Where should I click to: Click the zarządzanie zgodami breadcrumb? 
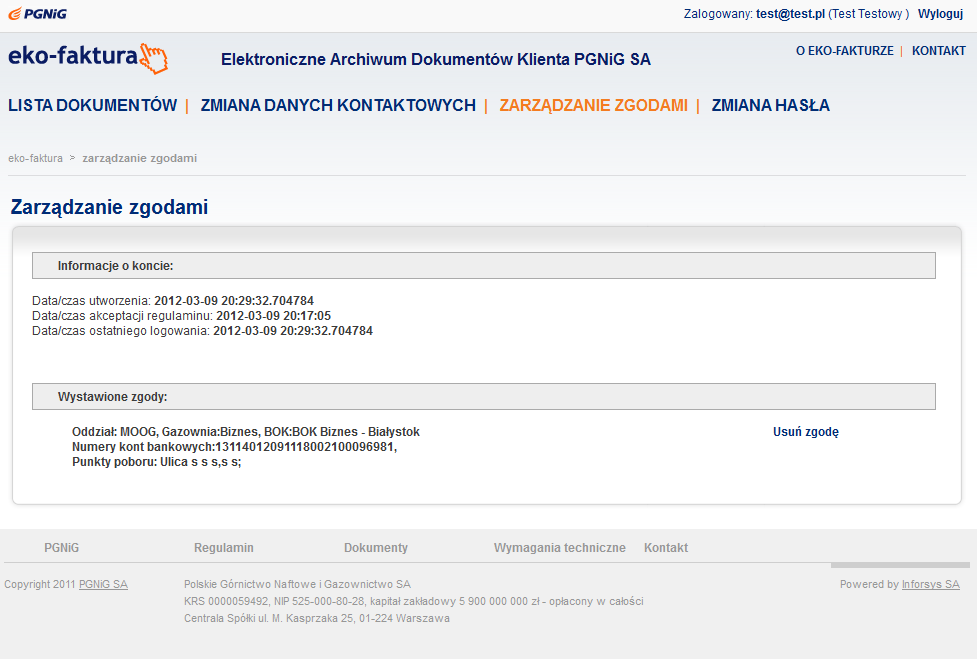pyautogui.click(x=140, y=158)
